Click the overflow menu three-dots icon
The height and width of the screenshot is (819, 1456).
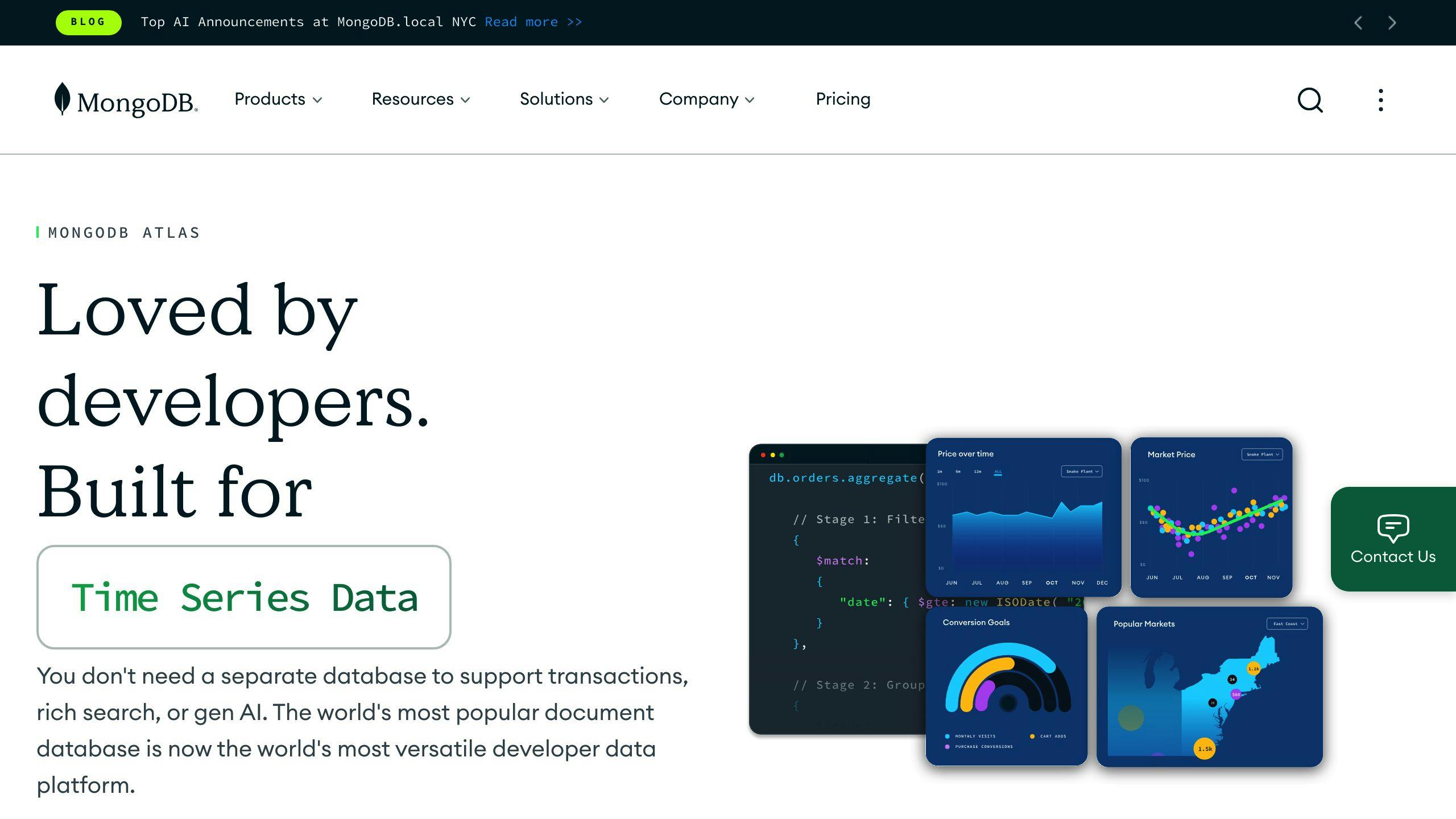coord(1380,99)
